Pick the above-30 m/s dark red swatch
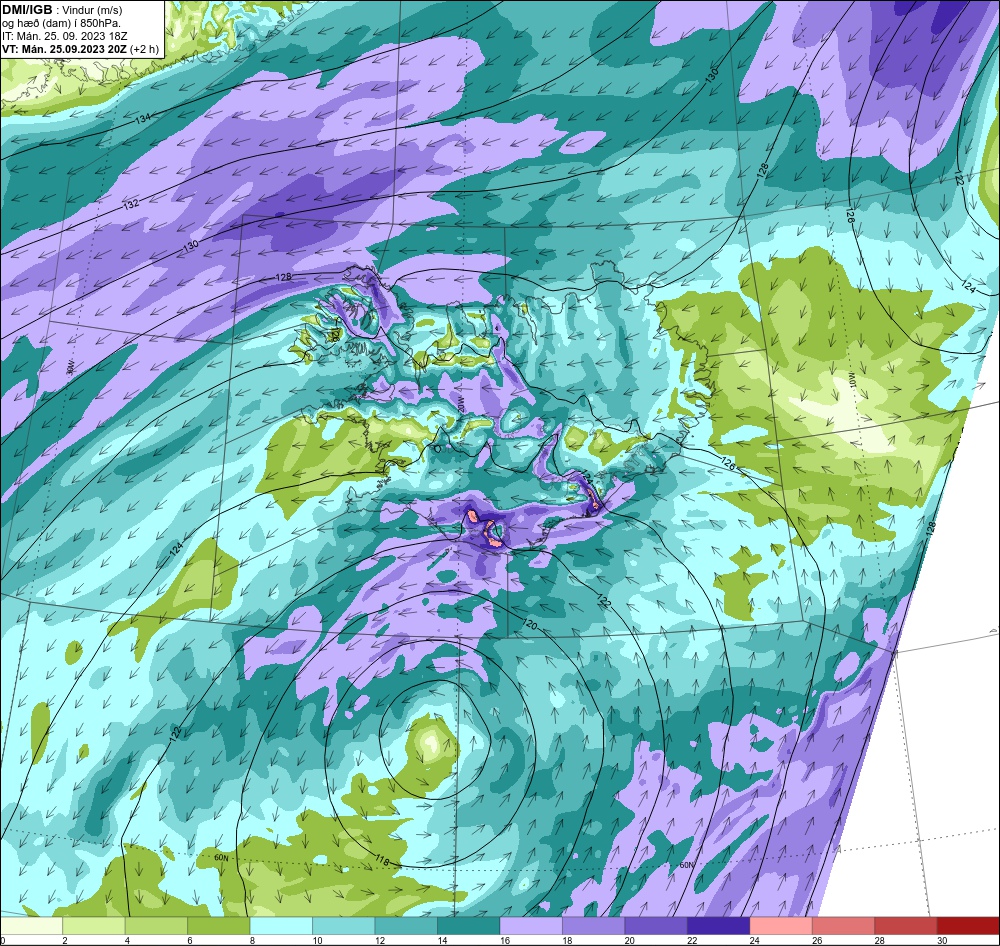The height and width of the screenshot is (946, 1000). pyautogui.click(x=969, y=926)
